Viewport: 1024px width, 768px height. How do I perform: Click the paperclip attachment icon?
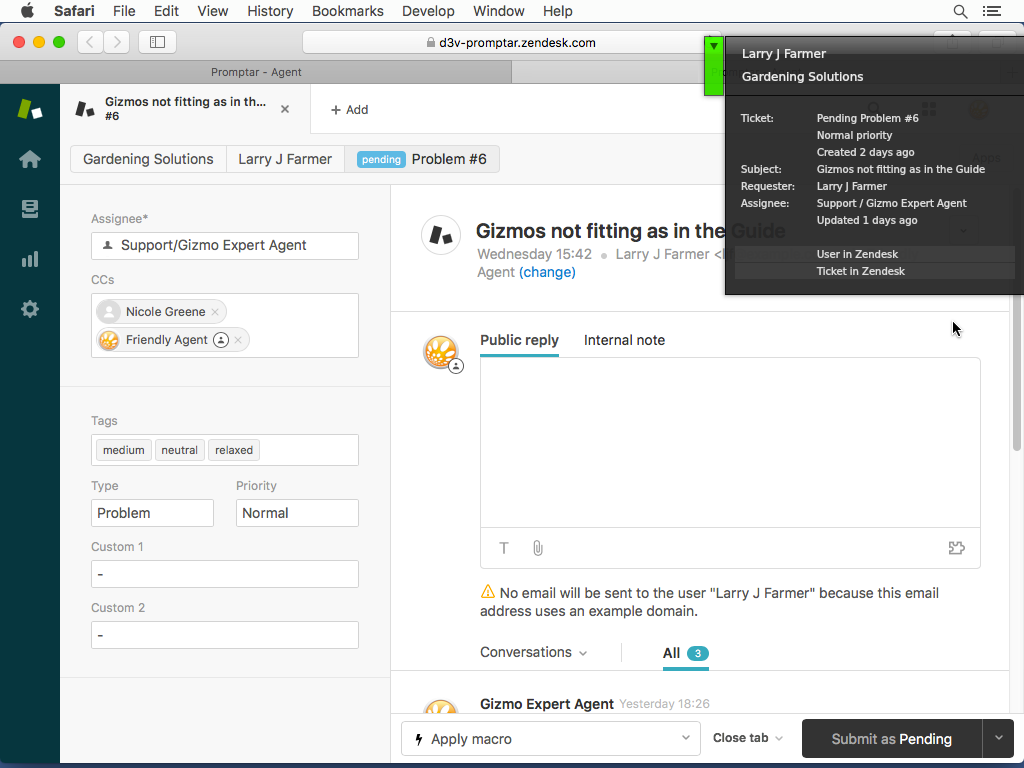pos(537,548)
